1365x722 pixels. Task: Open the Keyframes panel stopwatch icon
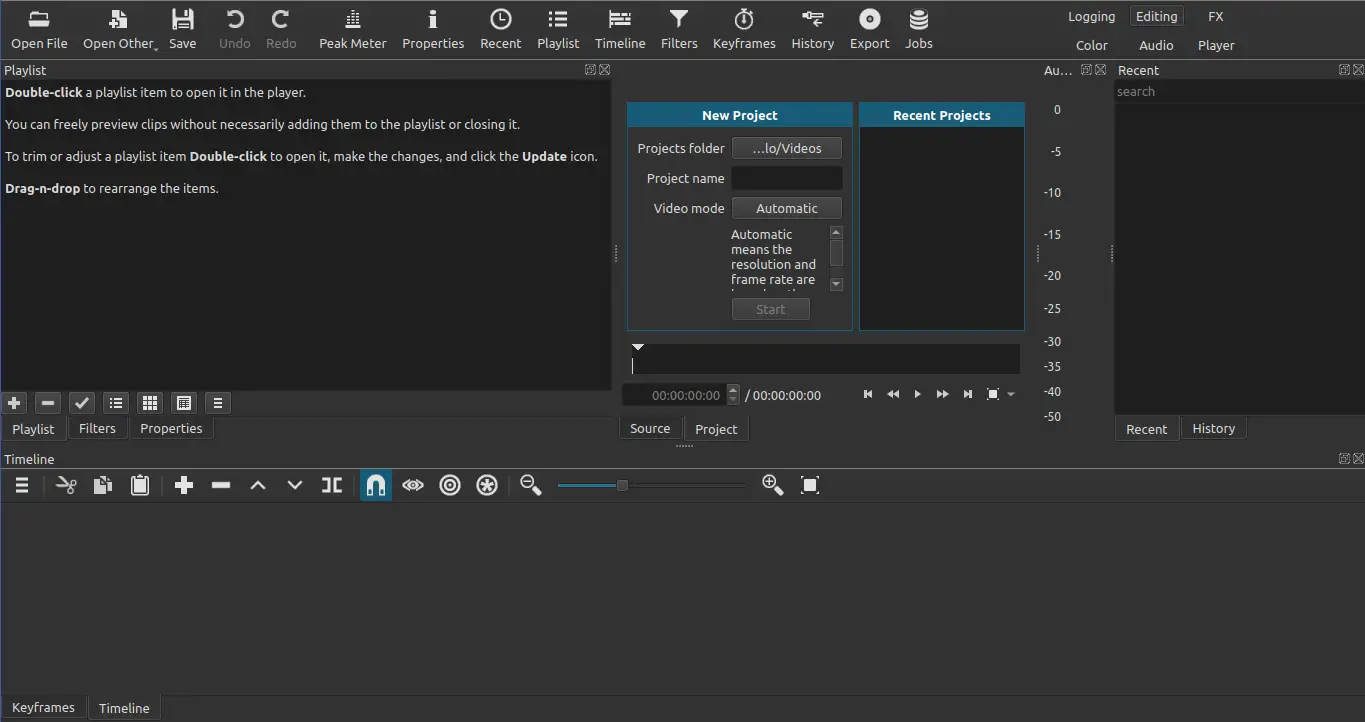coord(744,29)
